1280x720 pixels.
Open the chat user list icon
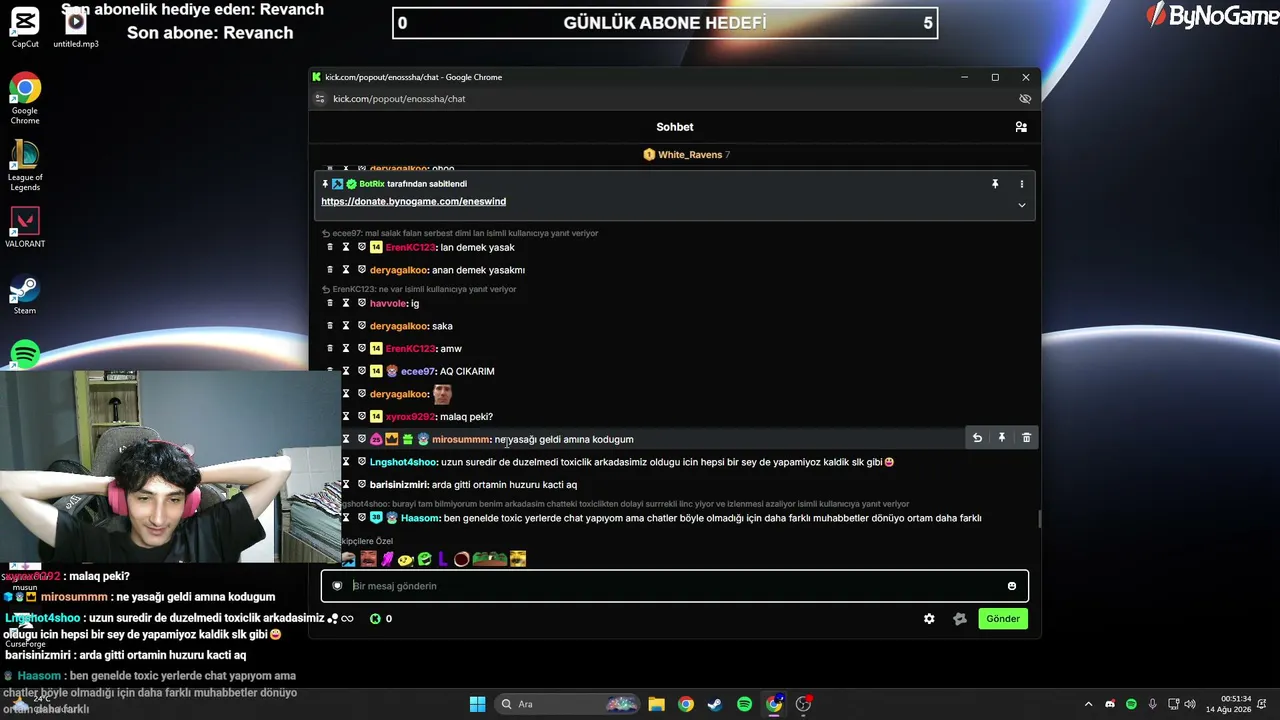(x=1020, y=127)
